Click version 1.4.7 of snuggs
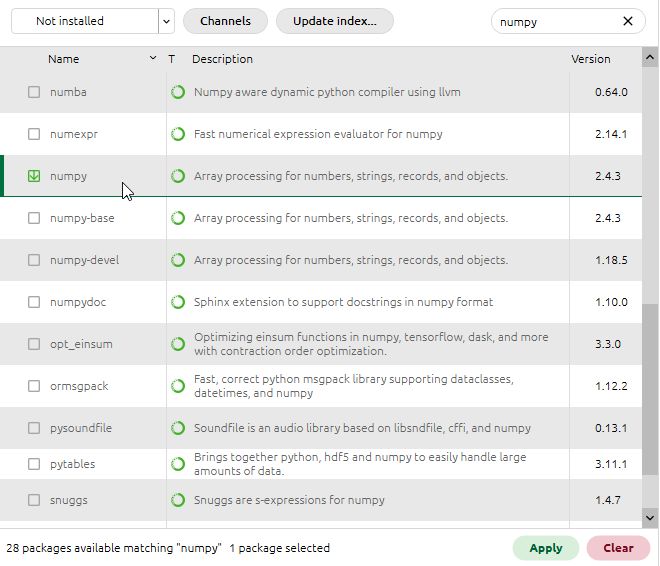This screenshot has width=660, height=566. pos(608,500)
